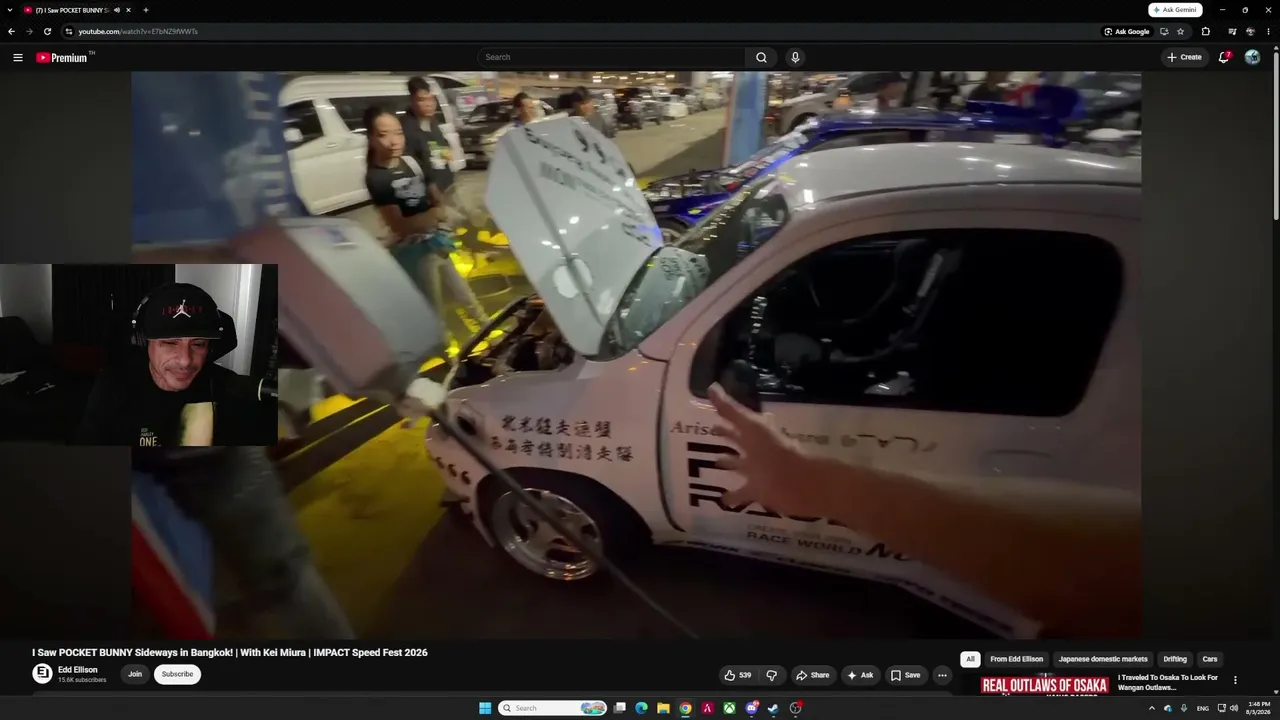This screenshot has height=720, width=1280.
Task: Bookmark this page with star icon
Action: coord(1180,31)
